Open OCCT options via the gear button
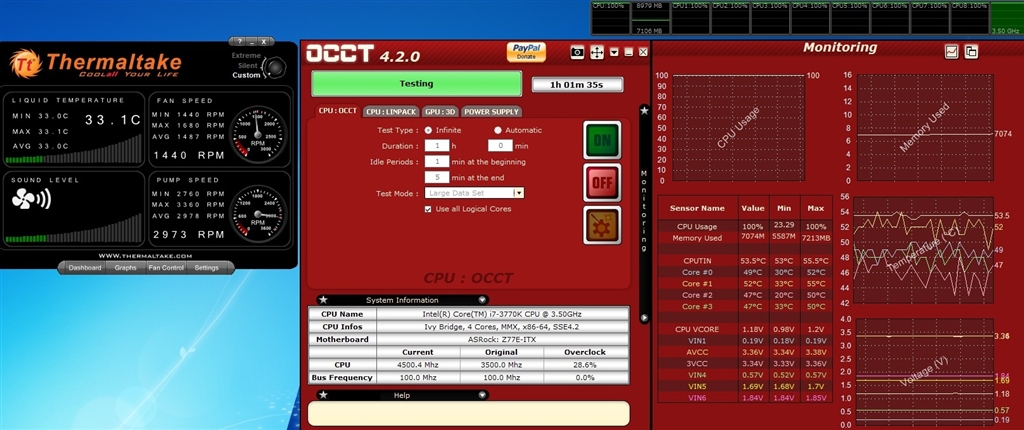This screenshot has width=1024, height=430. coord(602,225)
